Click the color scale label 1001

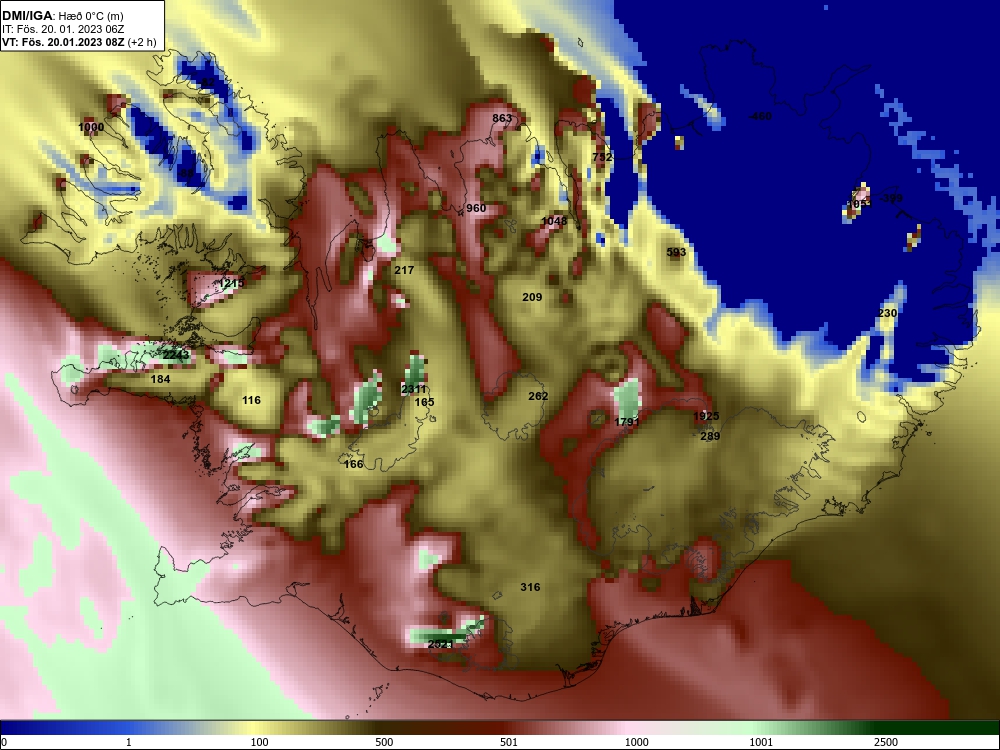(761, 742)
